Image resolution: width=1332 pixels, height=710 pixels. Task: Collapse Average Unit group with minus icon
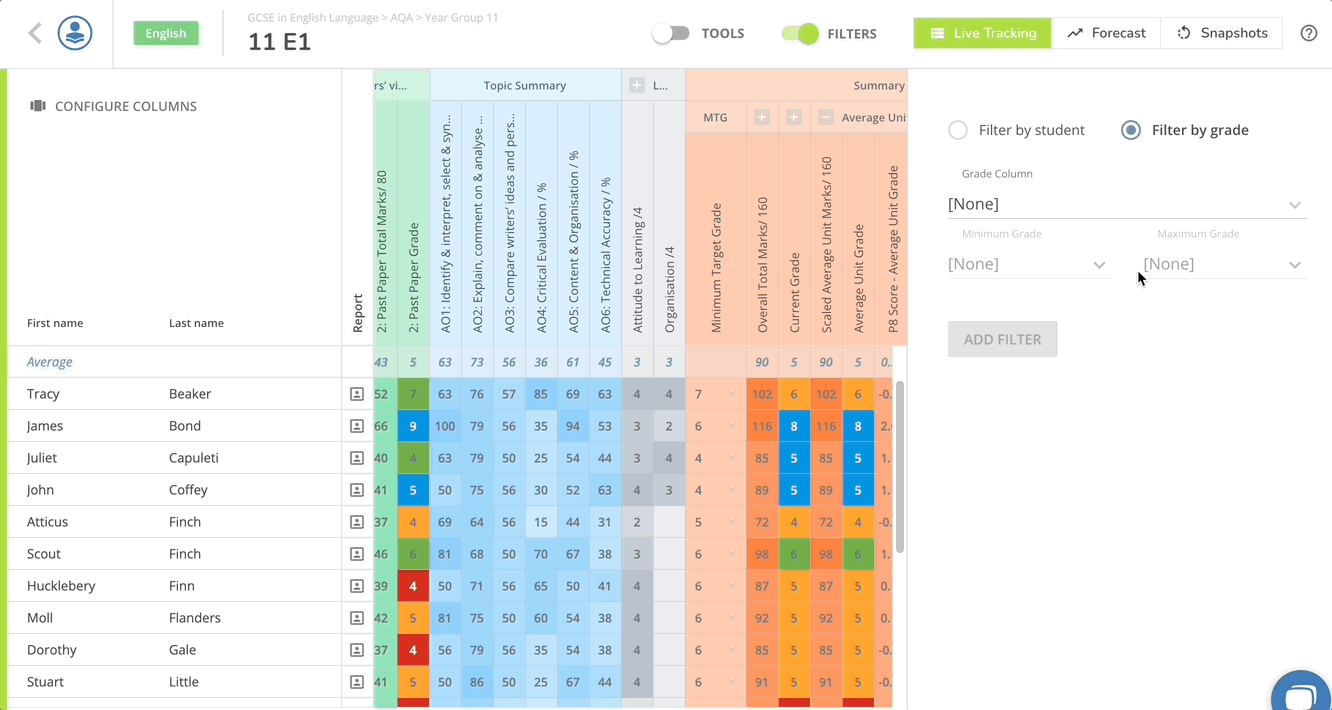coord(826,118)
